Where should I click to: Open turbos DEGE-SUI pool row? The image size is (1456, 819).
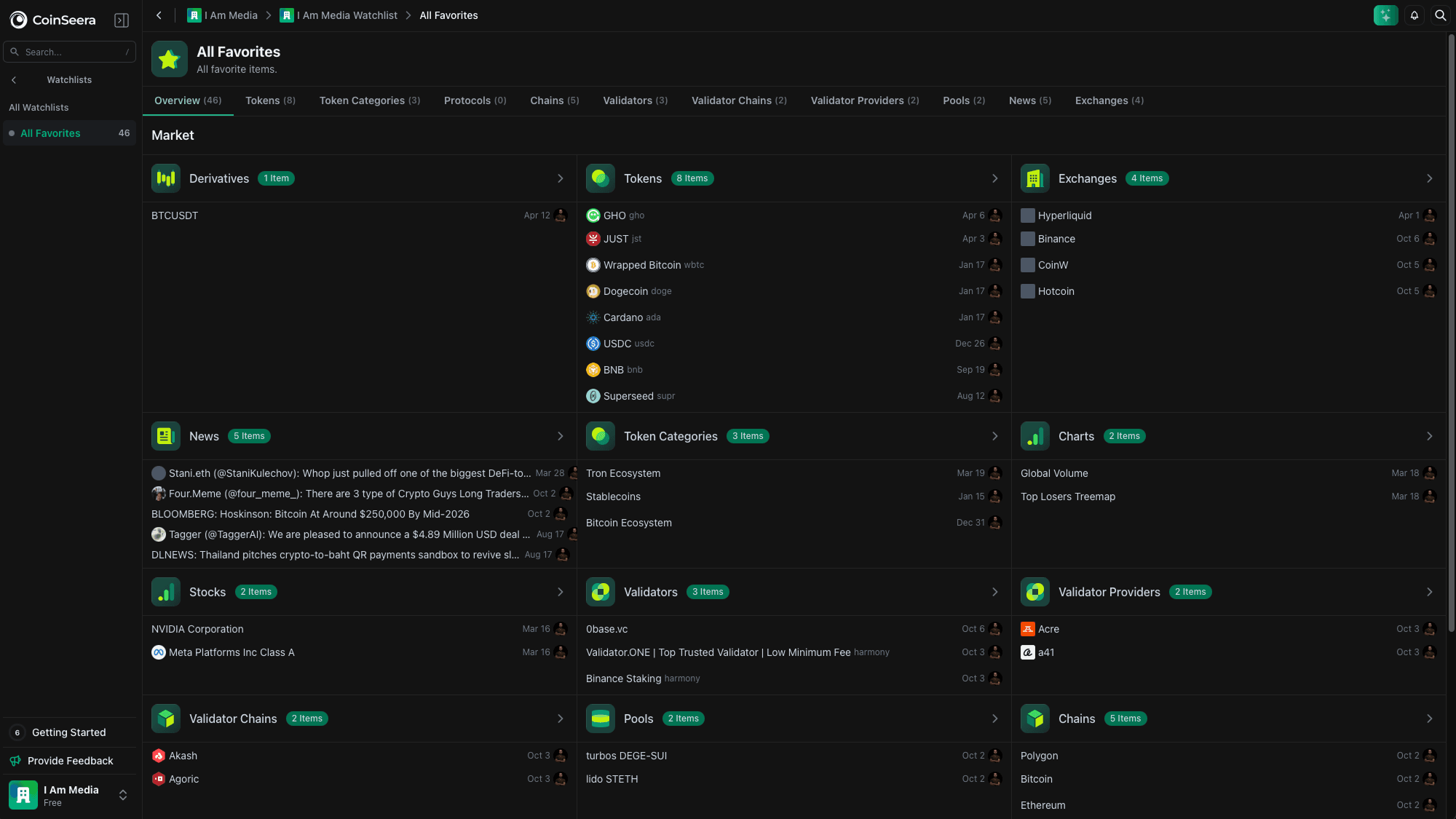(x=794, y=756)
